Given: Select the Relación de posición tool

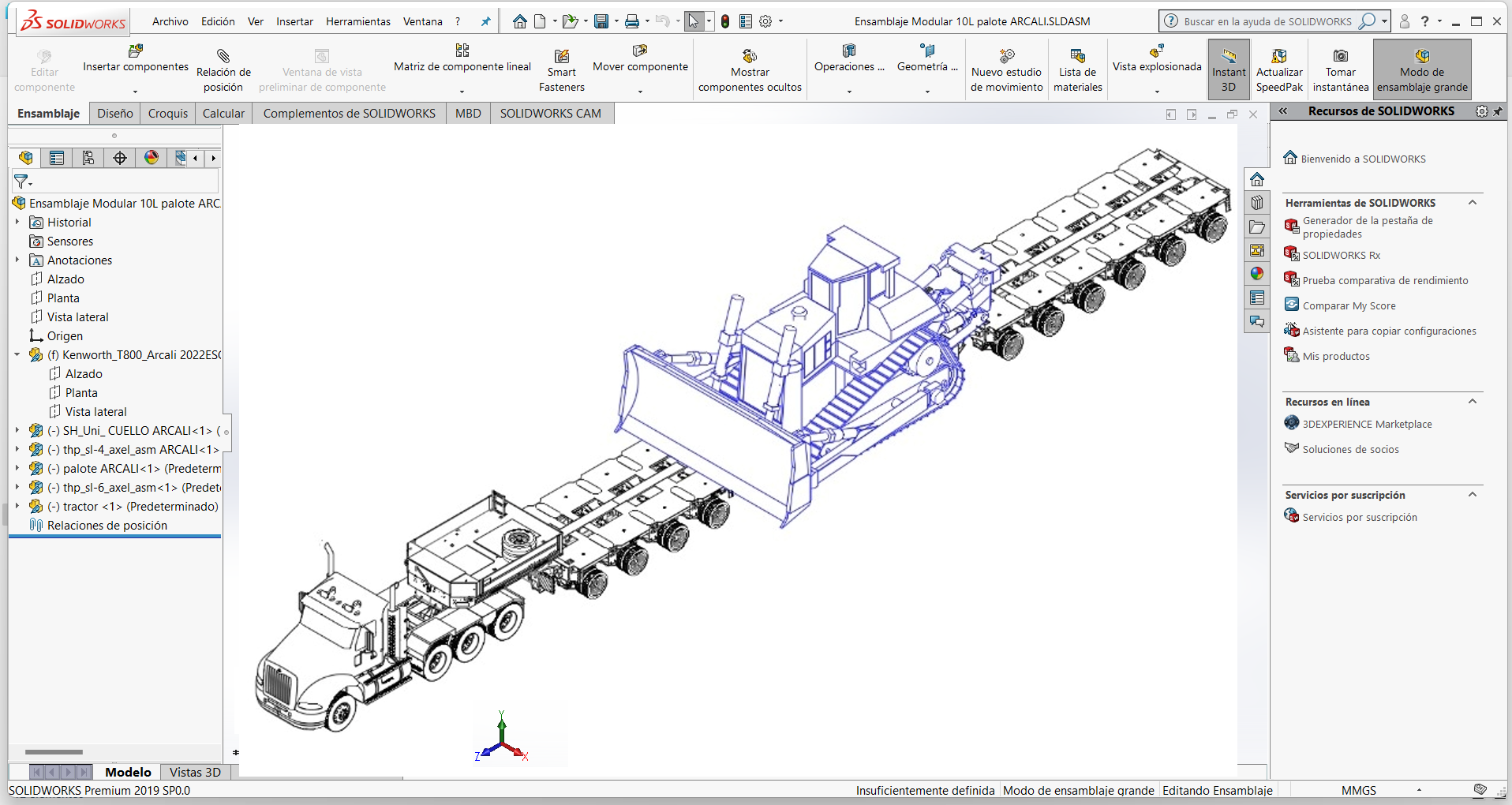Looking at the screenshot, I should click(223, 57).
